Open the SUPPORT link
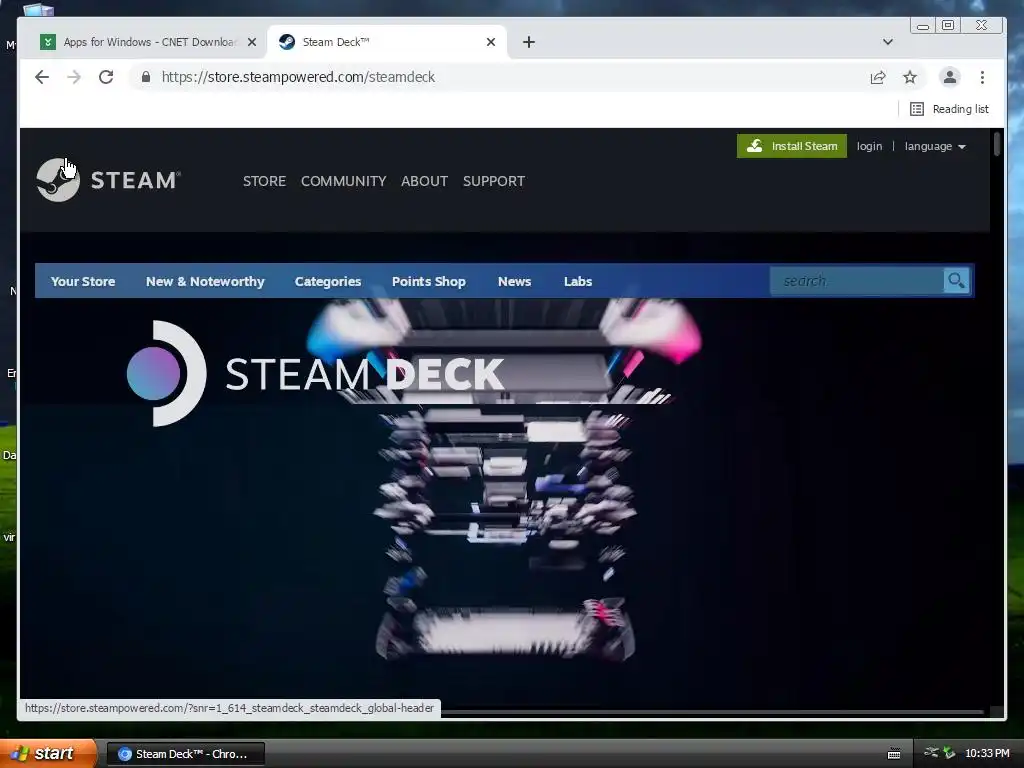 click(494, 181)
